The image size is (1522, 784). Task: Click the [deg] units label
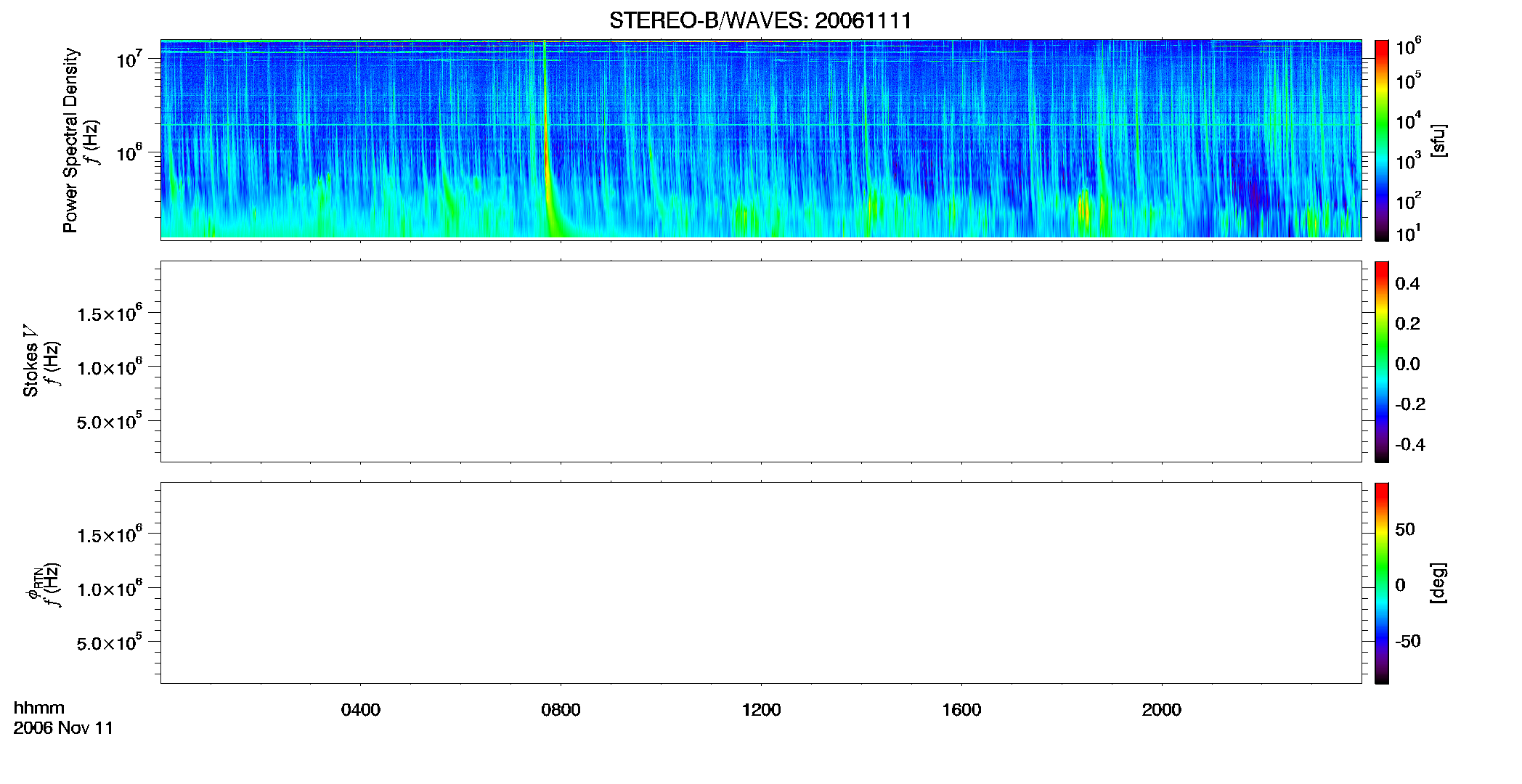pos(1438,583)
